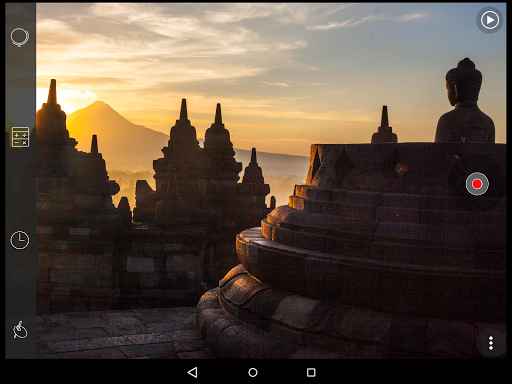This screenshot has height=384, width=512.
Task: Tap the Android back navigation triangle
Action: tap(192, 372)
